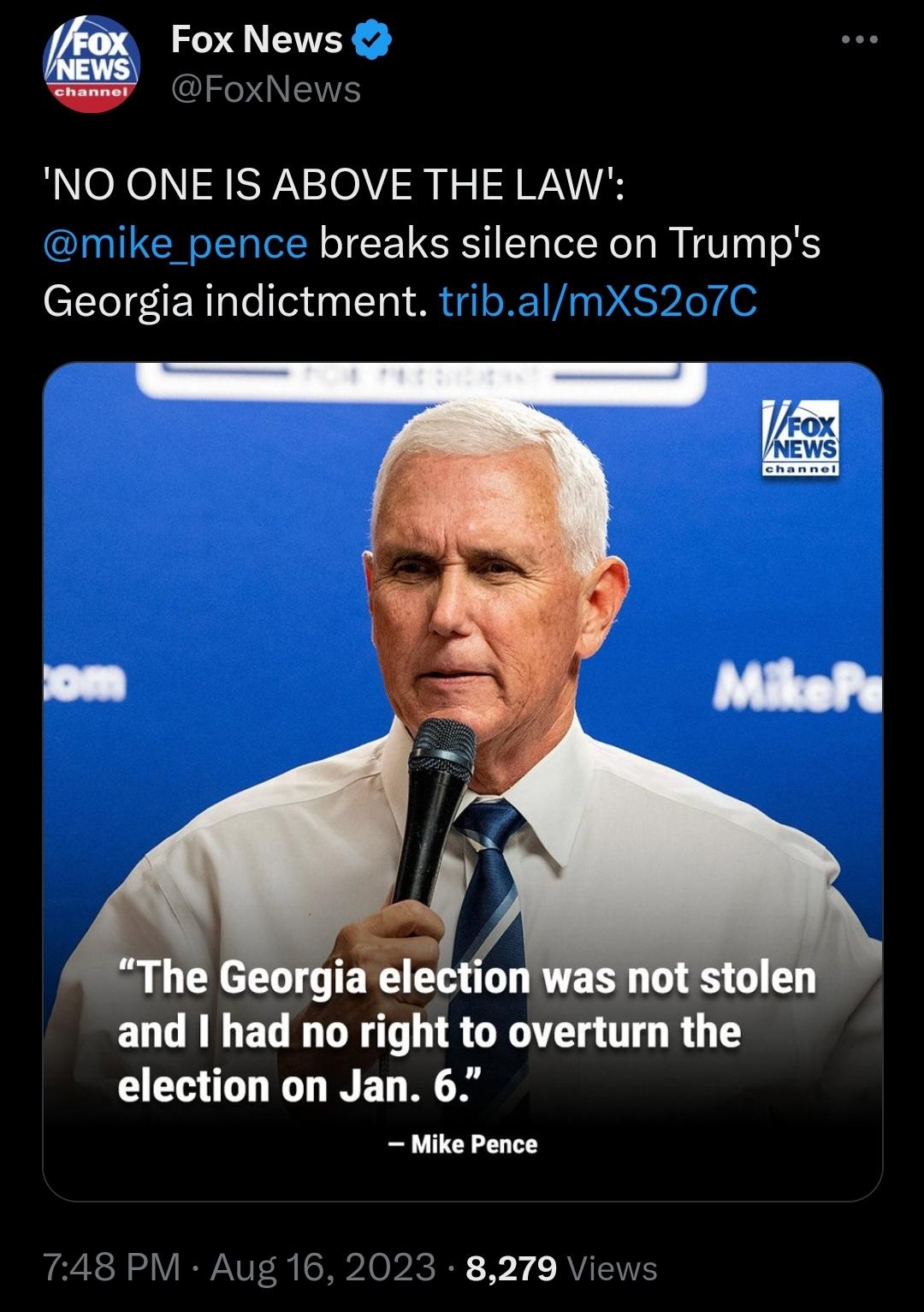Click the Fox News watermark logo in photo
Screen dimensions: 924x1312
coord(801,437)
